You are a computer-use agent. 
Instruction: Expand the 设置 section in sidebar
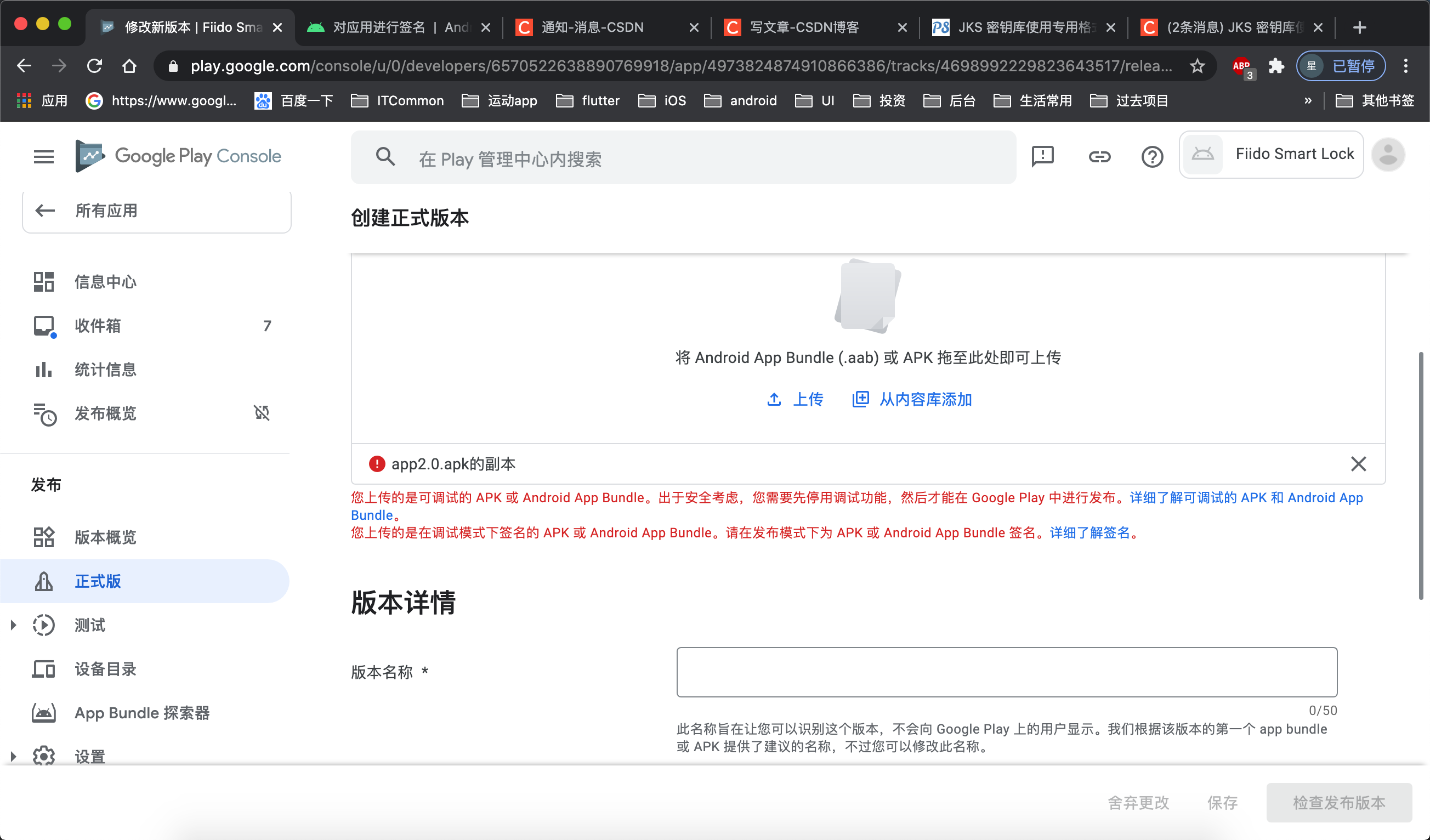[x=14, y=756]
